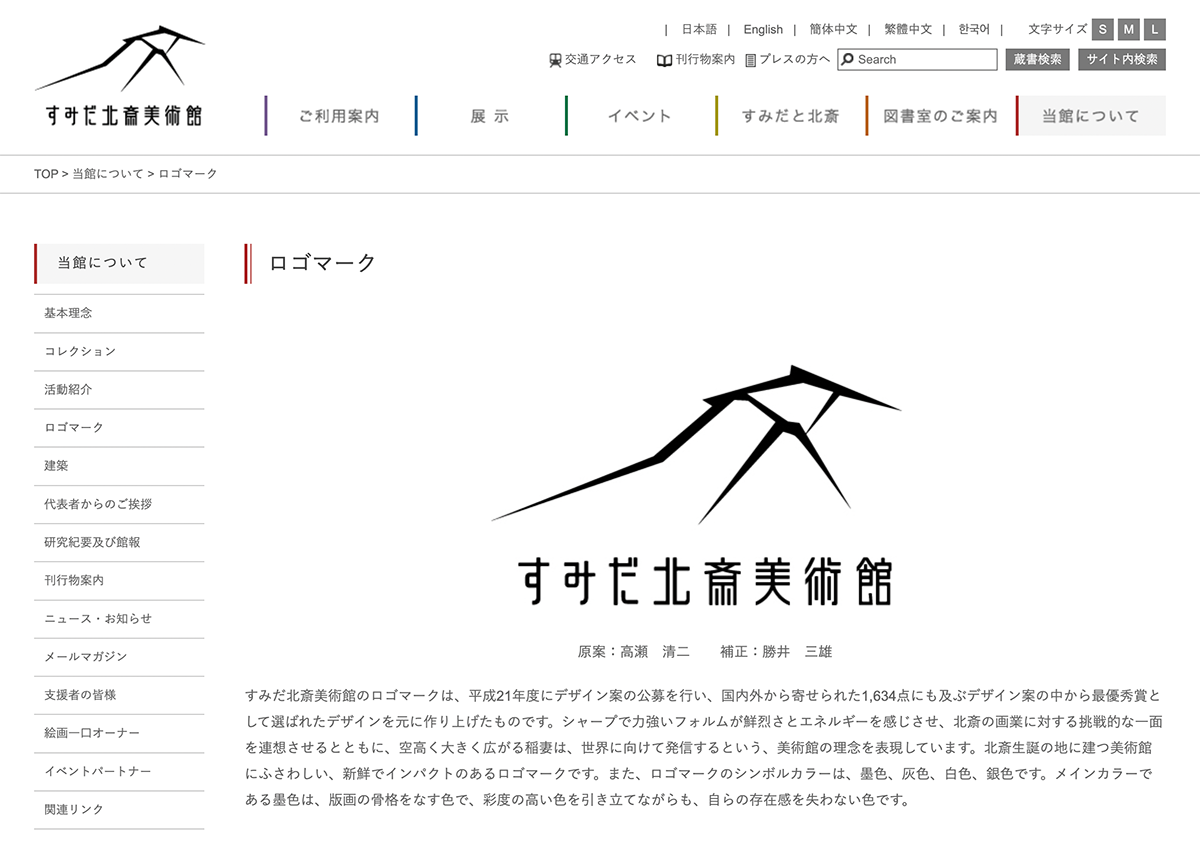This screenshot has width=1200, height=845.
Task: Open the イベント navigation menu
Action: [x=640, y=116]
